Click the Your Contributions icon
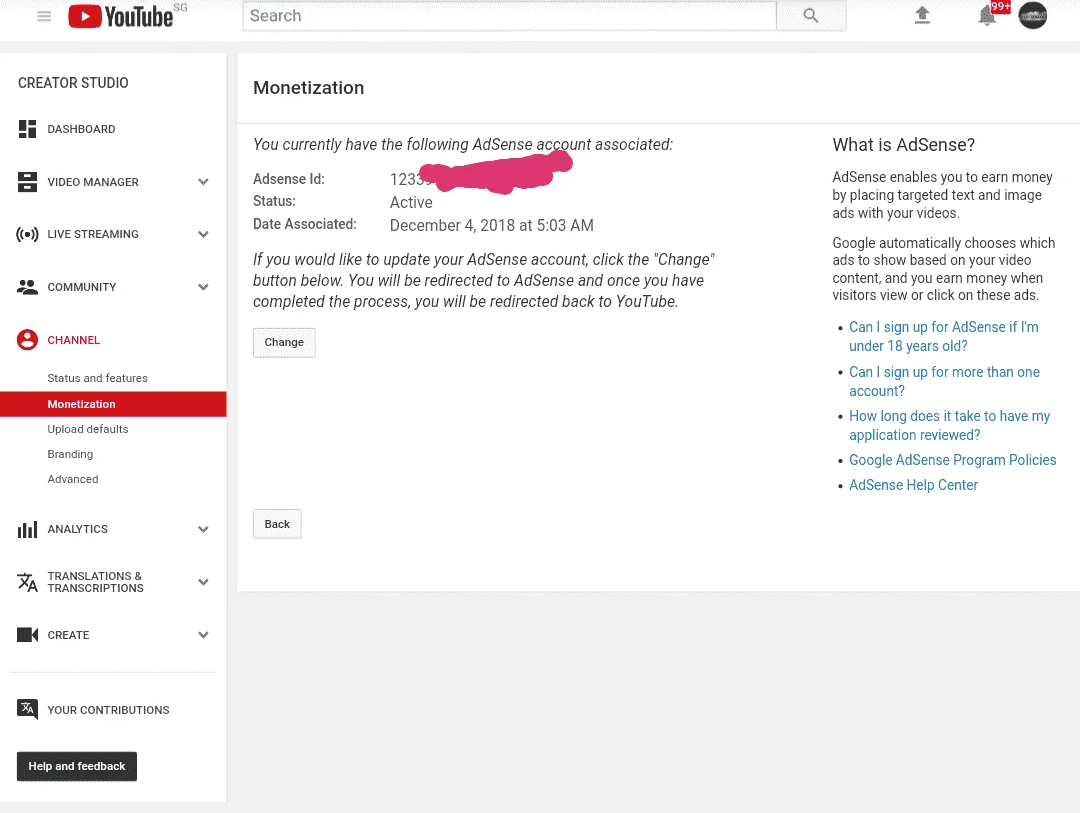This screenshot has height=813, width=1080. coord(28,709)
